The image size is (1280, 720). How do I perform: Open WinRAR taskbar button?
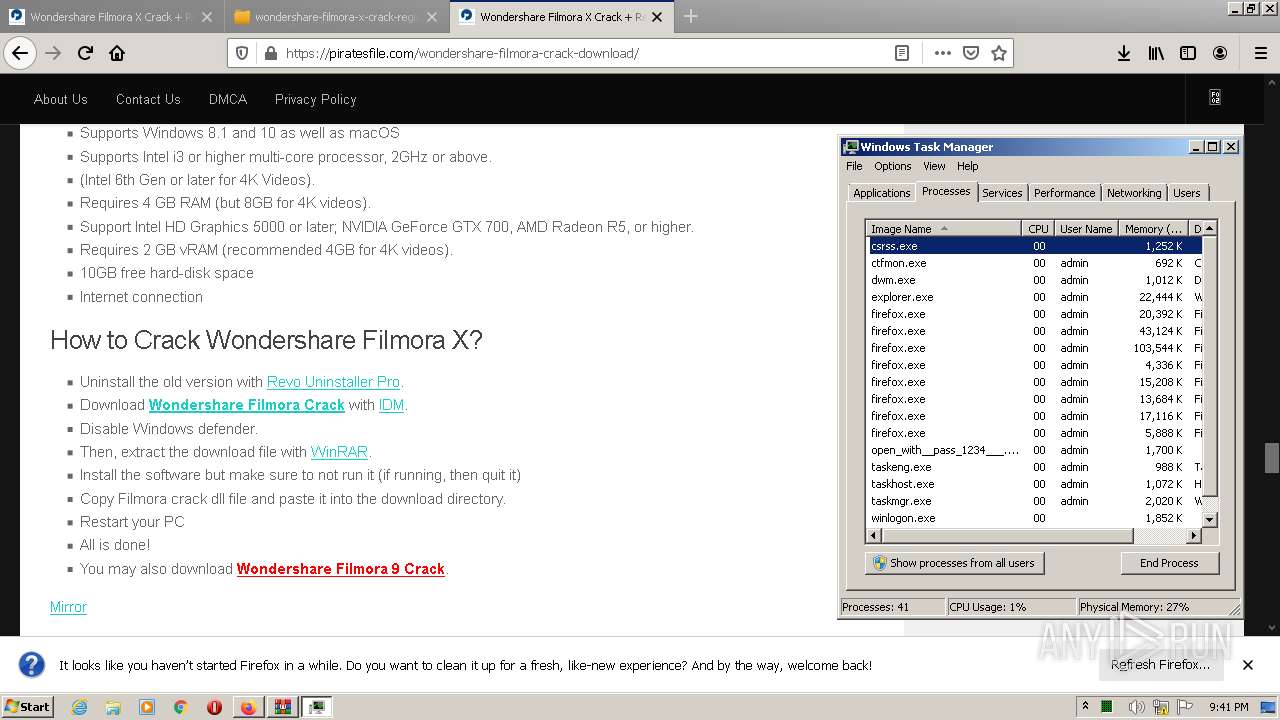point(283,707)
